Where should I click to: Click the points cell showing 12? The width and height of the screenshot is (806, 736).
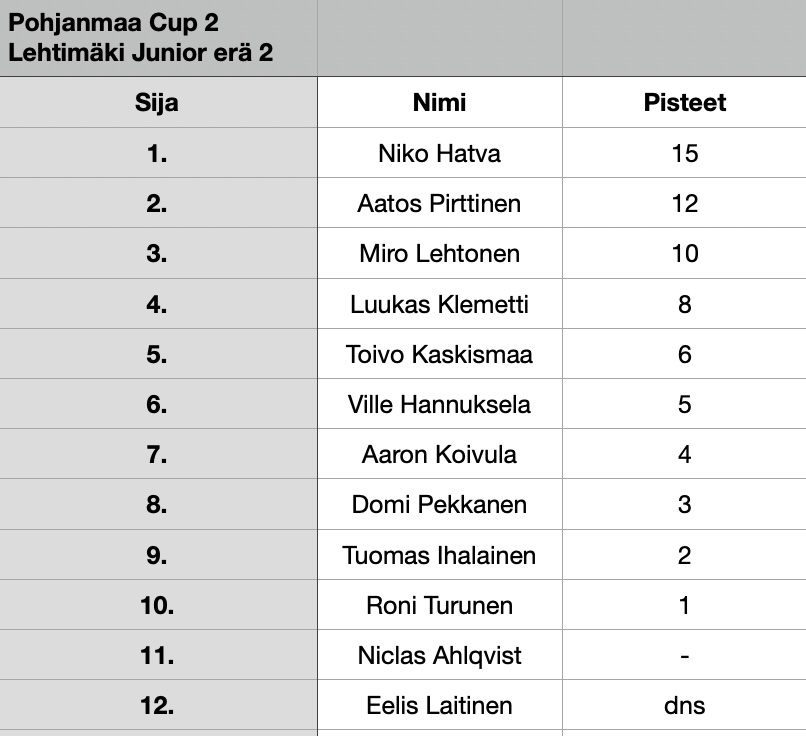click(x=684, y=203)
